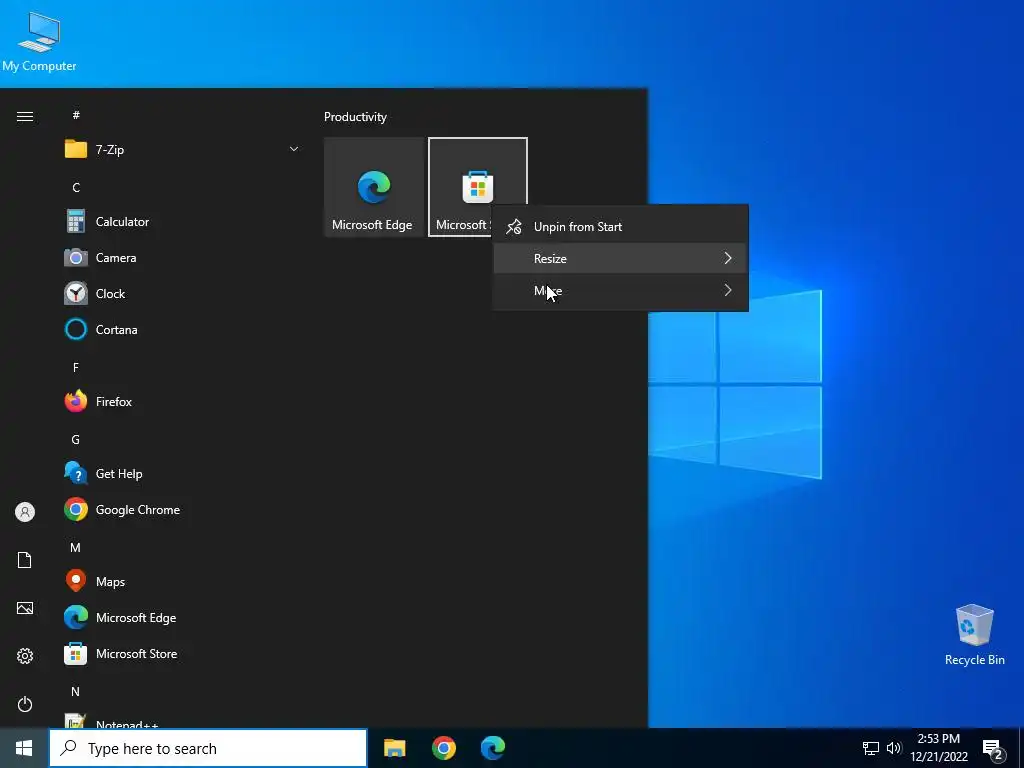Viewport: 1024px width, 768px height.
Task: Open Pictures from the Start sidebar
Action: point(25,608)
